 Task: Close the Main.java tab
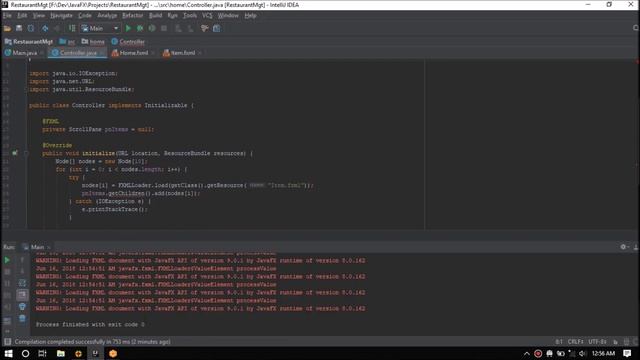point(42,53)
